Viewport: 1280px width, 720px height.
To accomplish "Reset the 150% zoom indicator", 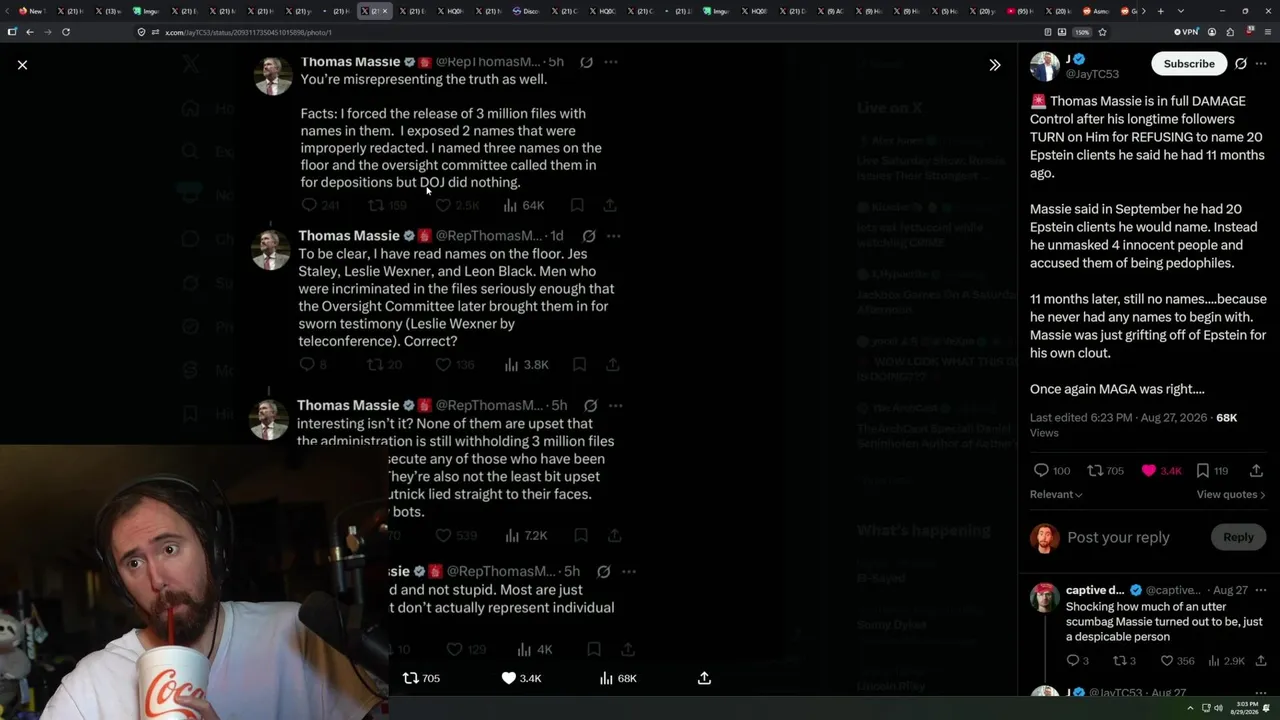I will [1082, 32].
